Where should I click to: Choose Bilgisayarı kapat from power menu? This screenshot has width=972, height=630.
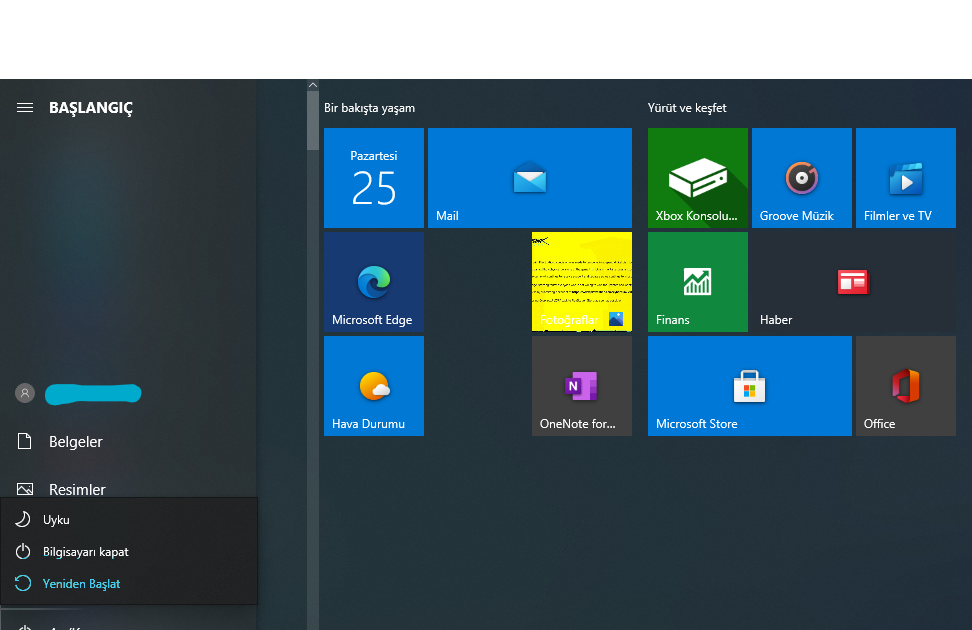pyautogui.click(x=129, y=551)
